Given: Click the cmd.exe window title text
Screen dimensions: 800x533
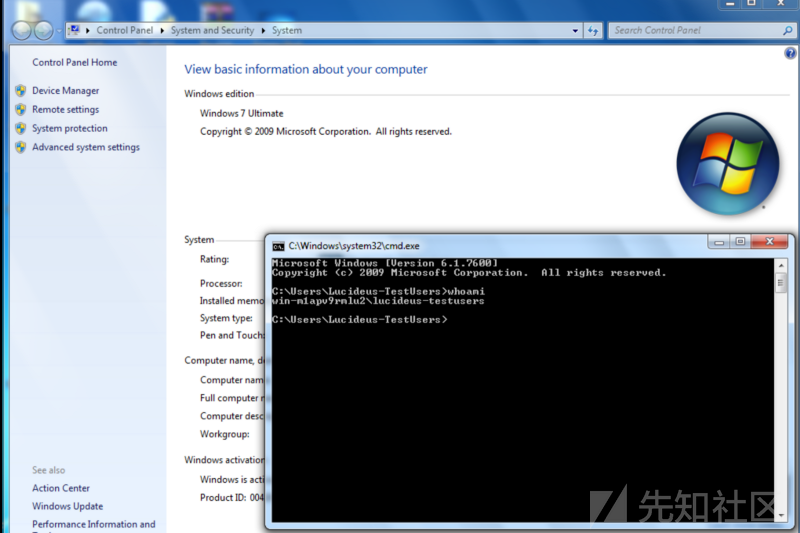Looking at the screenshot, I should tap(354, 246).
